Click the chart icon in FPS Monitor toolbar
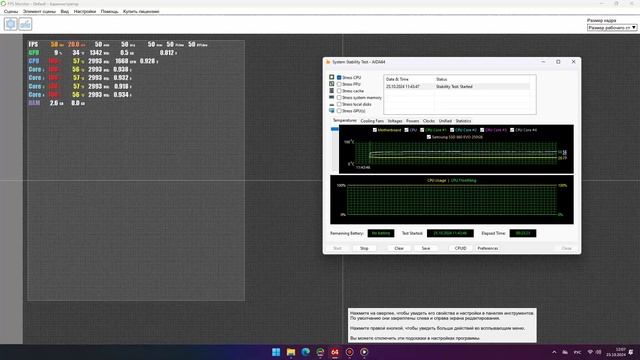 coord(25,24)
